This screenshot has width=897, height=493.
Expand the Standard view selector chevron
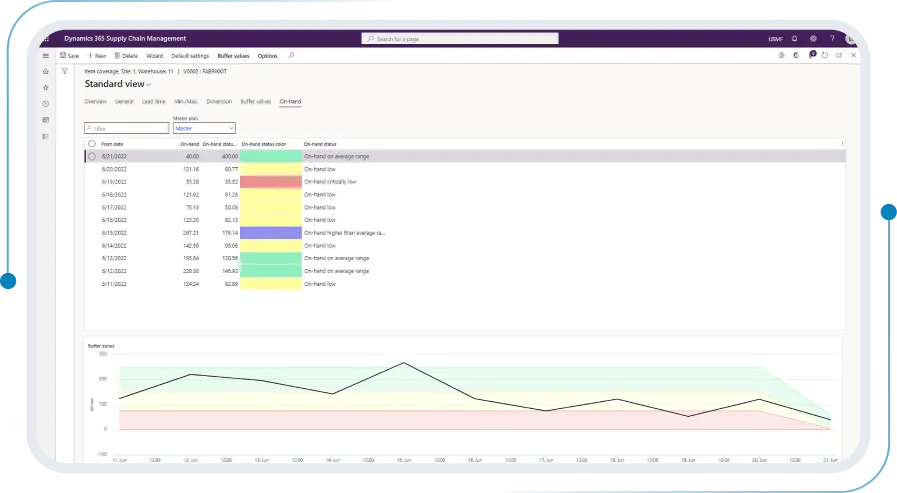click(149, 85)
